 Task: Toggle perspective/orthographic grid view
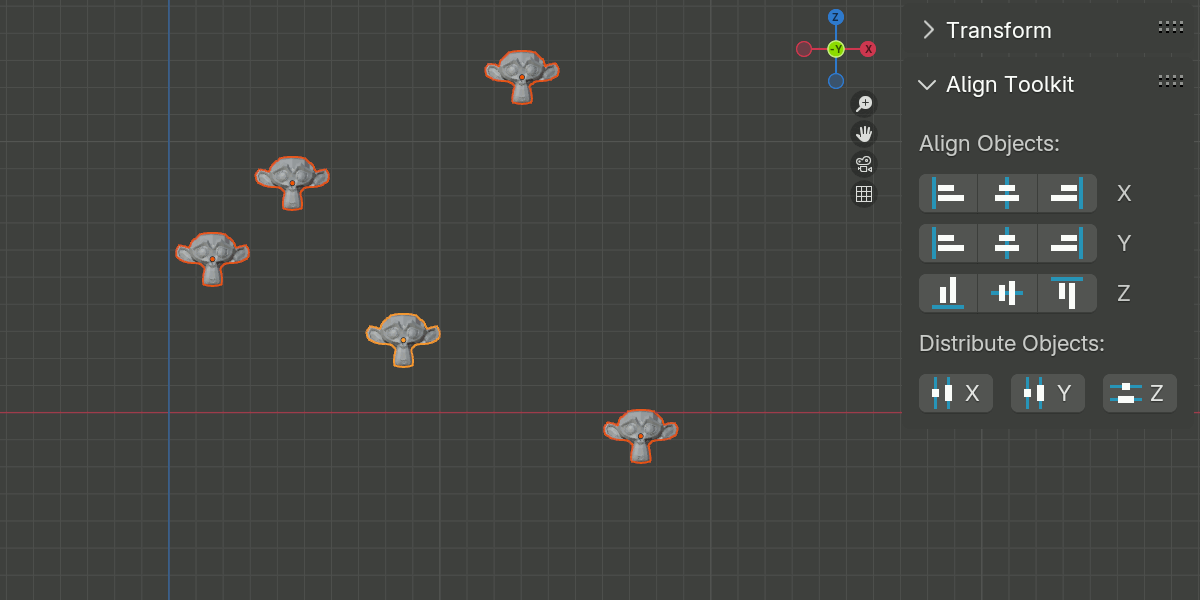864,194
